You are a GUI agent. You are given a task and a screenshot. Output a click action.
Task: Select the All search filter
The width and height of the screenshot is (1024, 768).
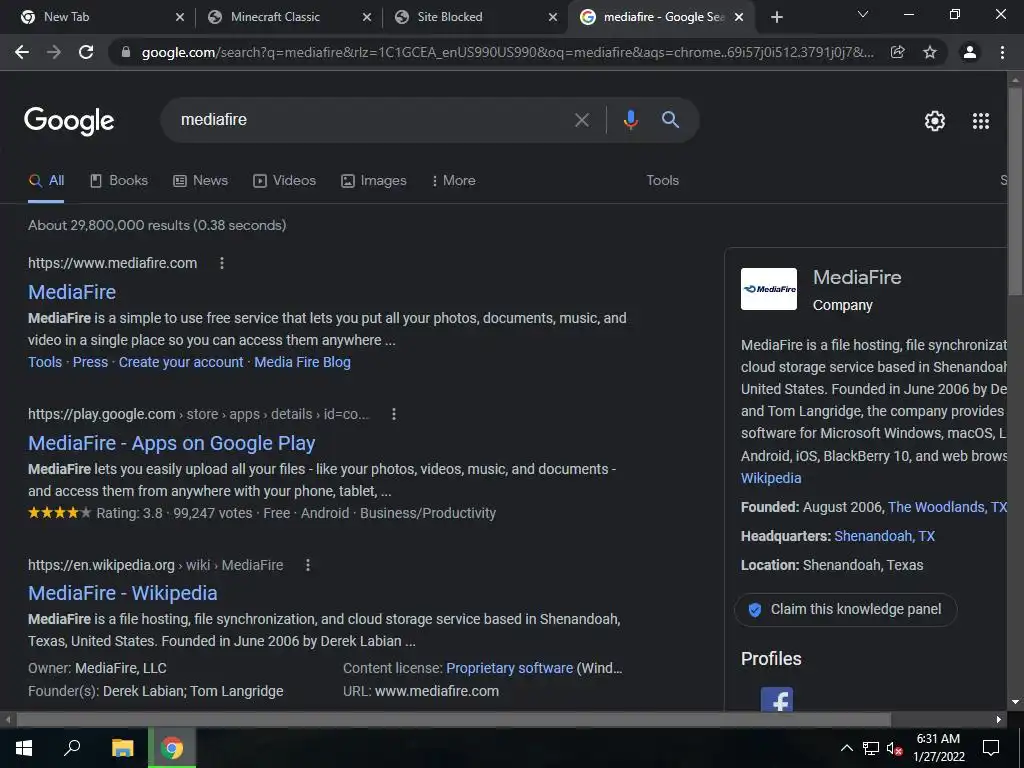click(46, 181)
